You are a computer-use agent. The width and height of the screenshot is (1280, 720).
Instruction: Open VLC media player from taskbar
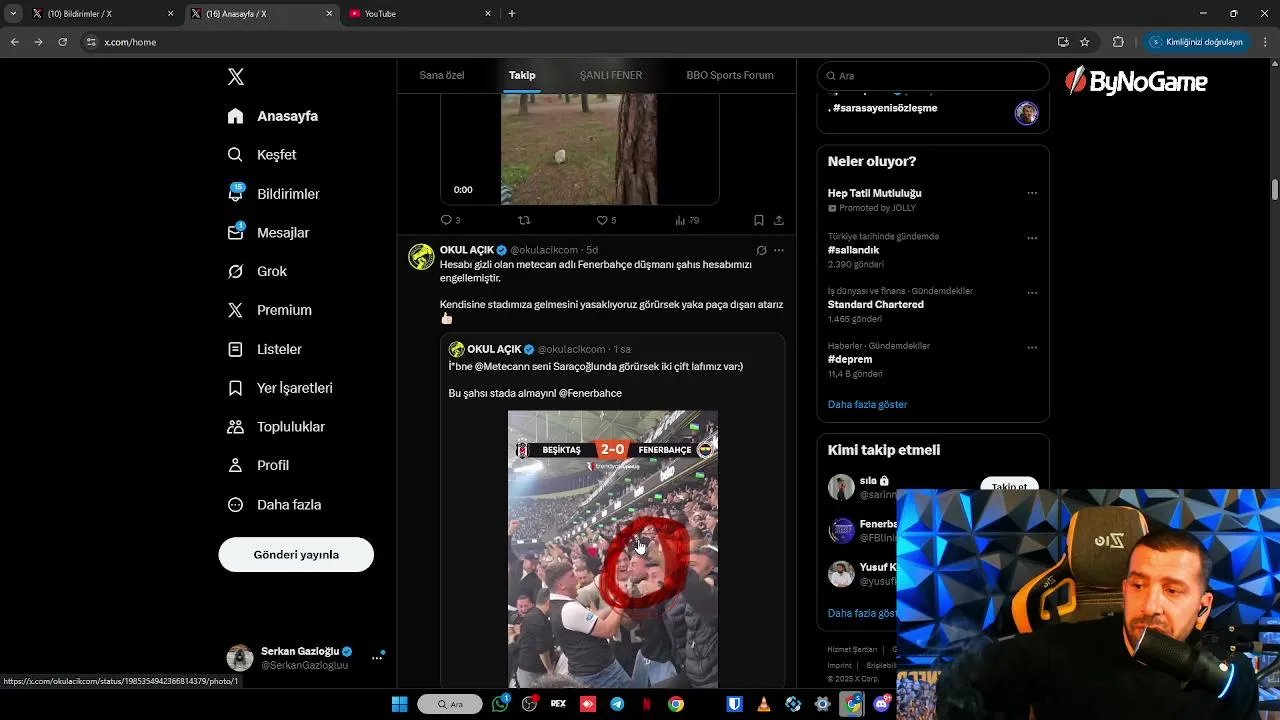tap(764, 704)
